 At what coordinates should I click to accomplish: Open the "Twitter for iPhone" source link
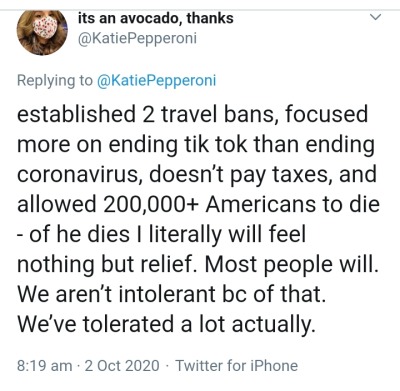pos(236,366)
